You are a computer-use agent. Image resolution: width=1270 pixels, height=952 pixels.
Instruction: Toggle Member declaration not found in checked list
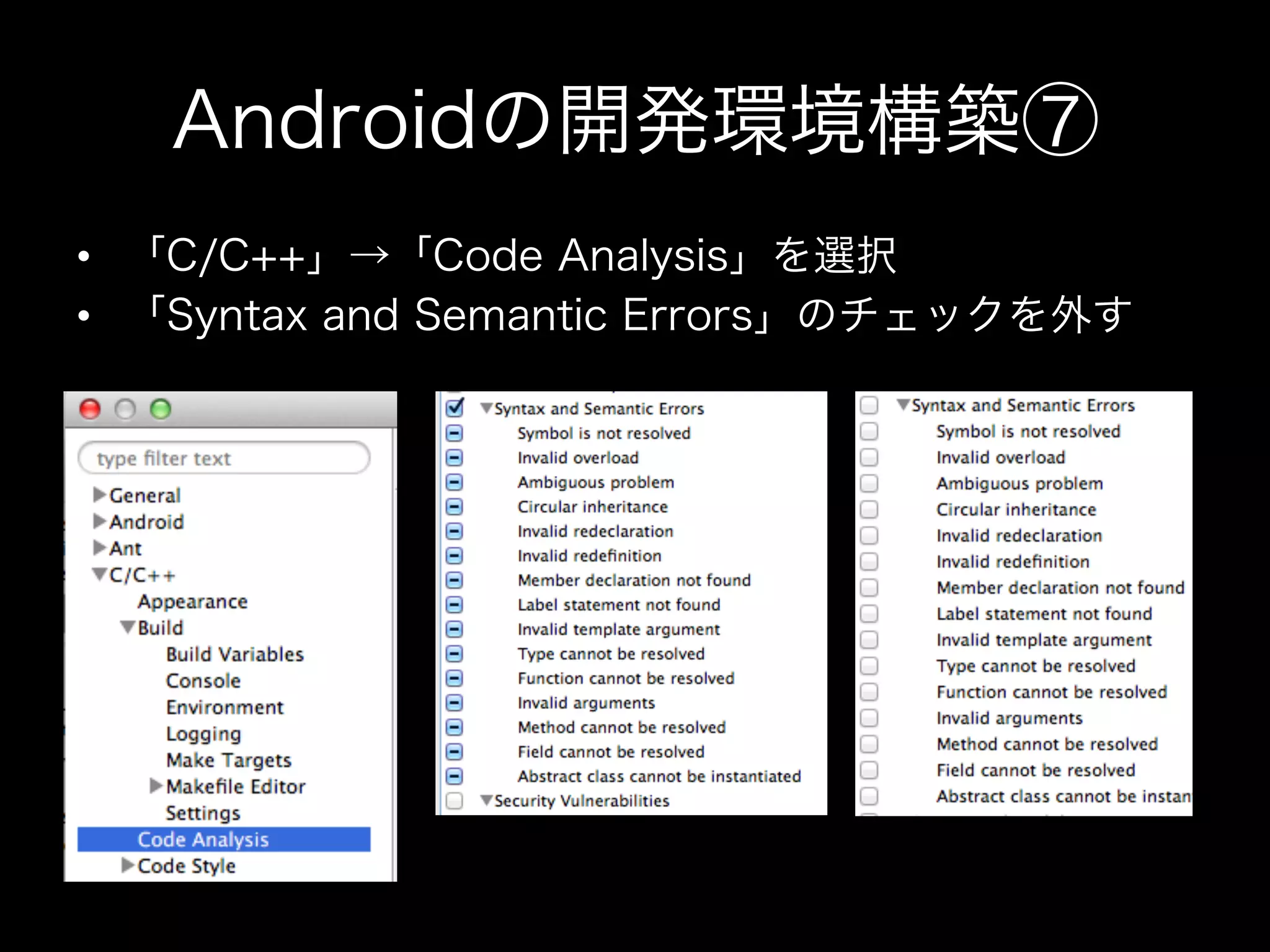455,580
